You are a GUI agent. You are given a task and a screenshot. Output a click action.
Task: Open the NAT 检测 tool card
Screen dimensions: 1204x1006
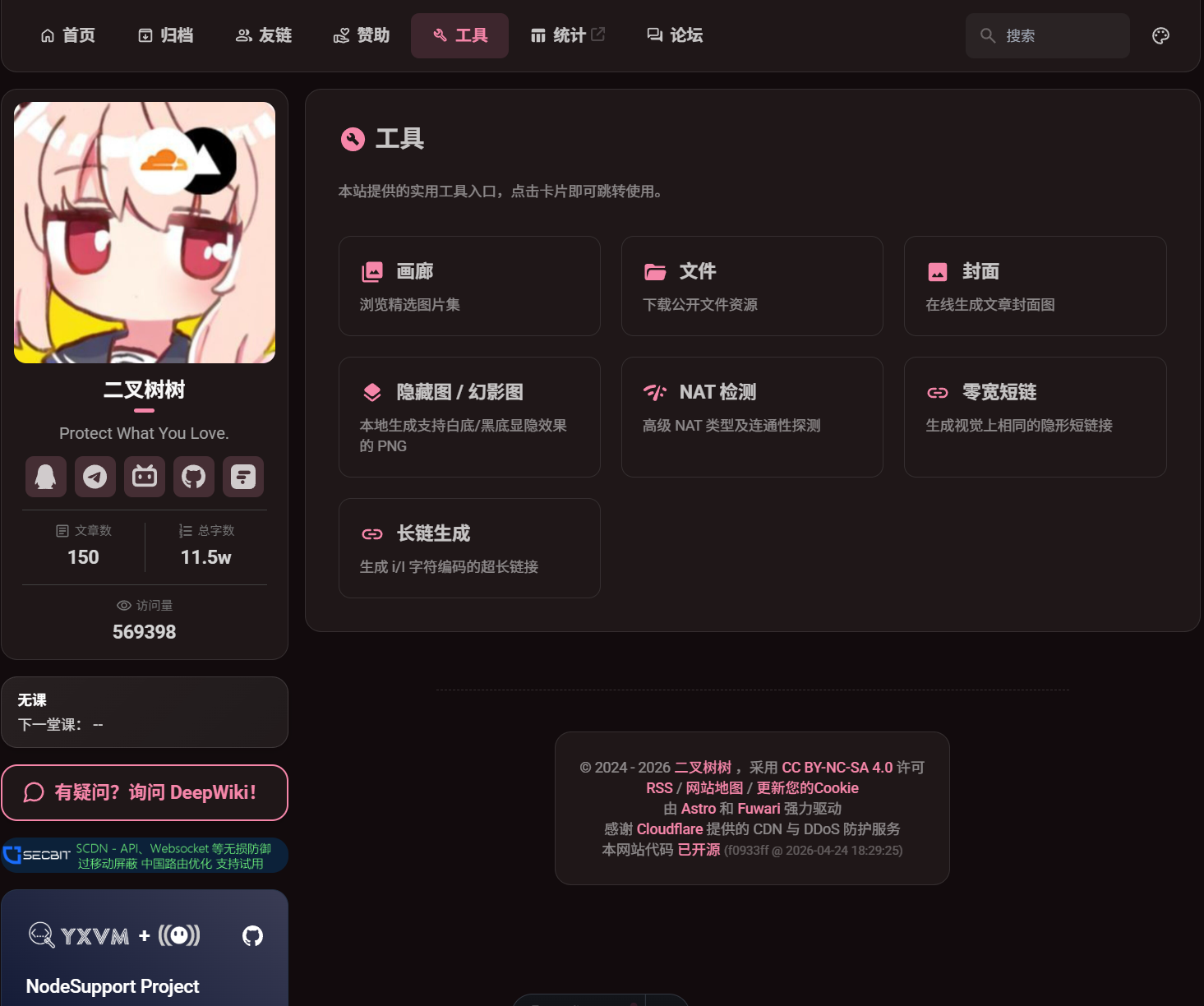[x=752, y=417]
